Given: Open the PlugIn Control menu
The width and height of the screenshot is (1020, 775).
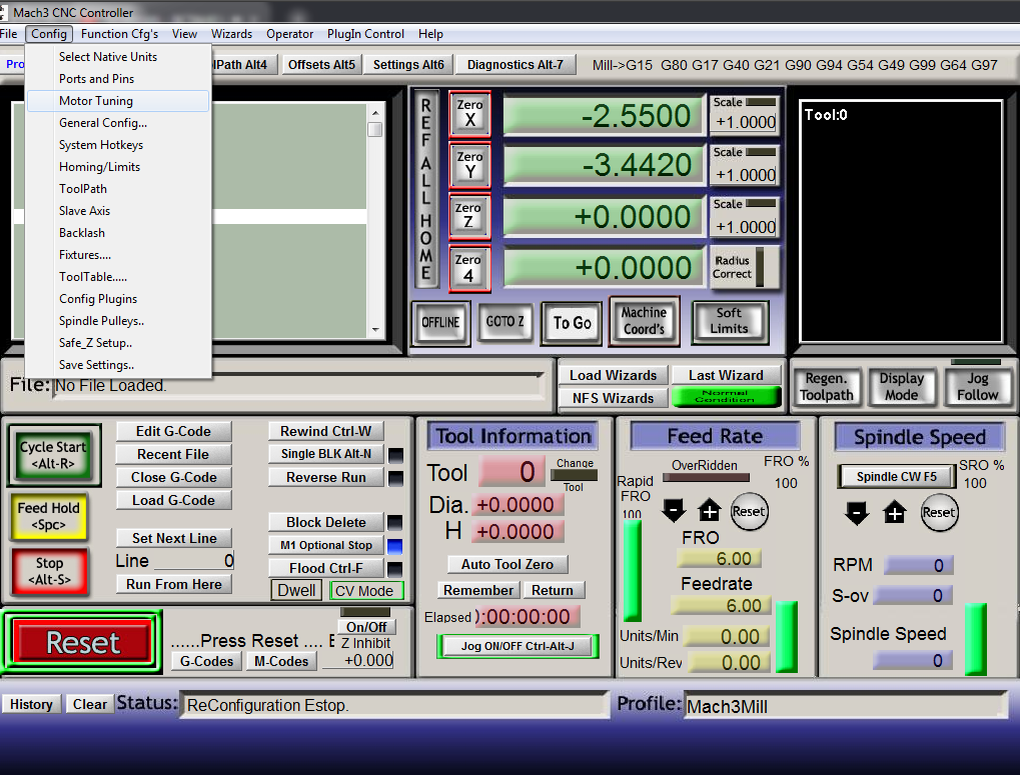Looking at the screenshot, I should tap(365, 34).
